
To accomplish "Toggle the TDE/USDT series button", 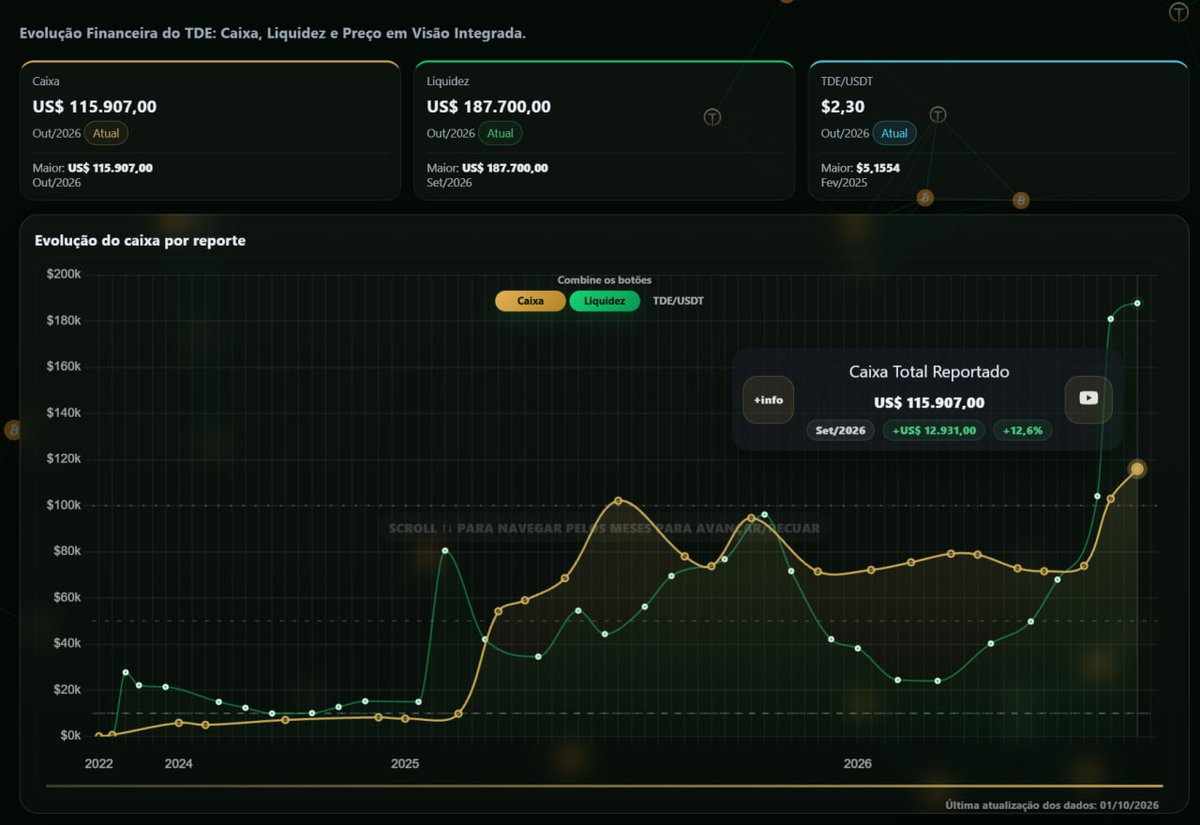I will coord(678,300).
